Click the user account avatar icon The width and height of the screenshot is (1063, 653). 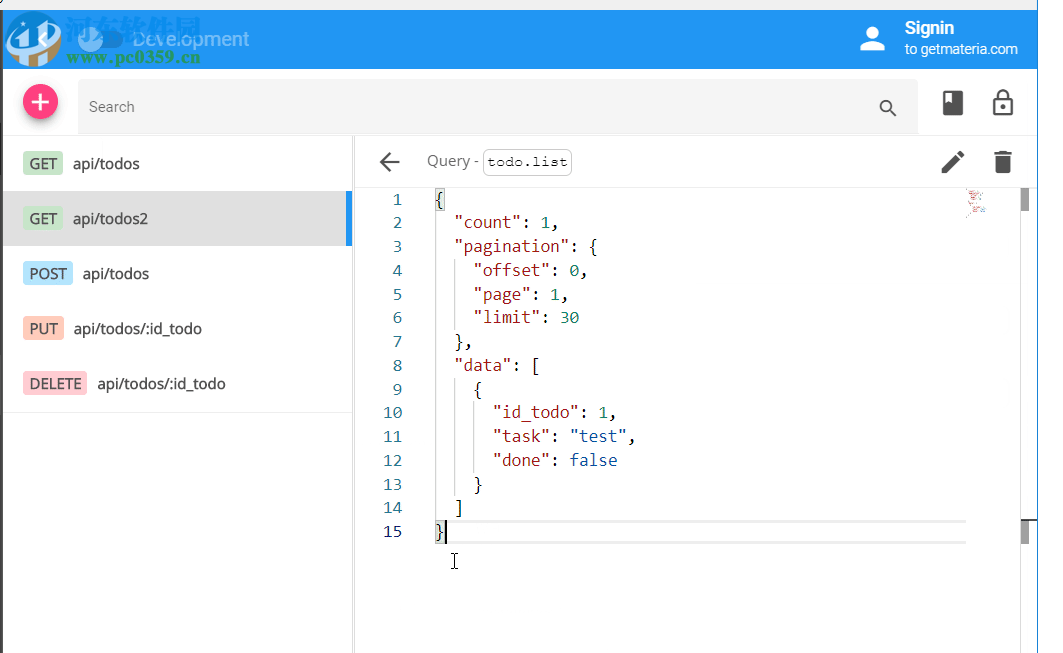(x=872, y=39)
